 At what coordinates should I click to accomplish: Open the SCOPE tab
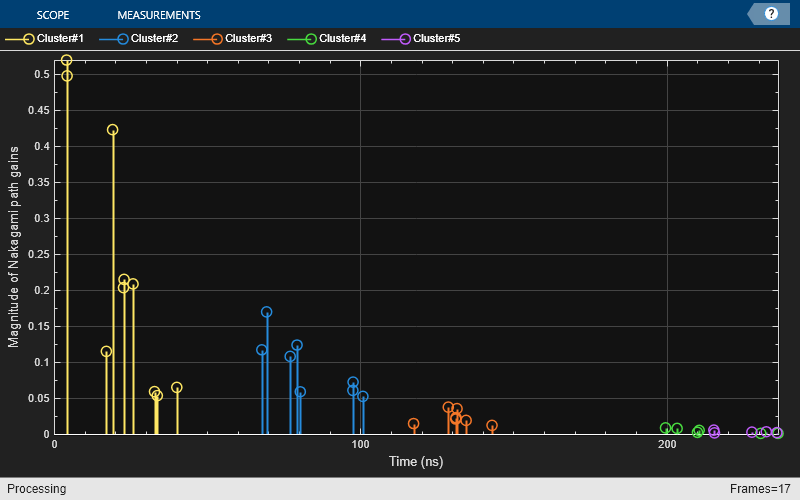point(53,15)
